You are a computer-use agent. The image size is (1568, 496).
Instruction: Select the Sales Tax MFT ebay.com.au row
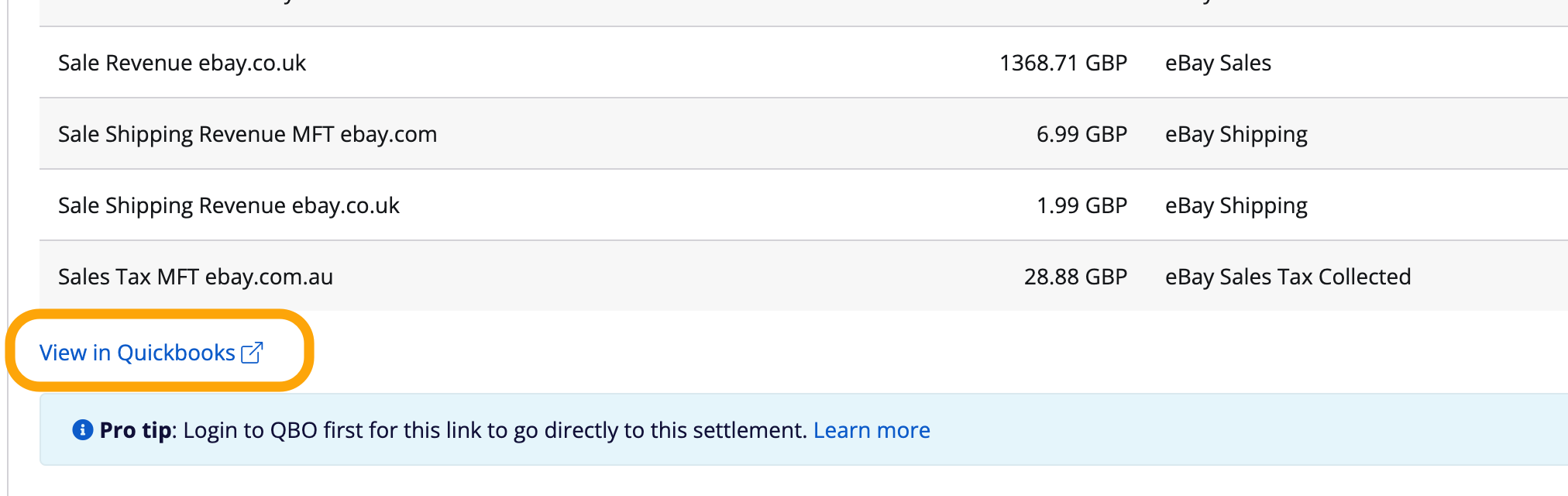pyautogui.click(x=803, y=276)
